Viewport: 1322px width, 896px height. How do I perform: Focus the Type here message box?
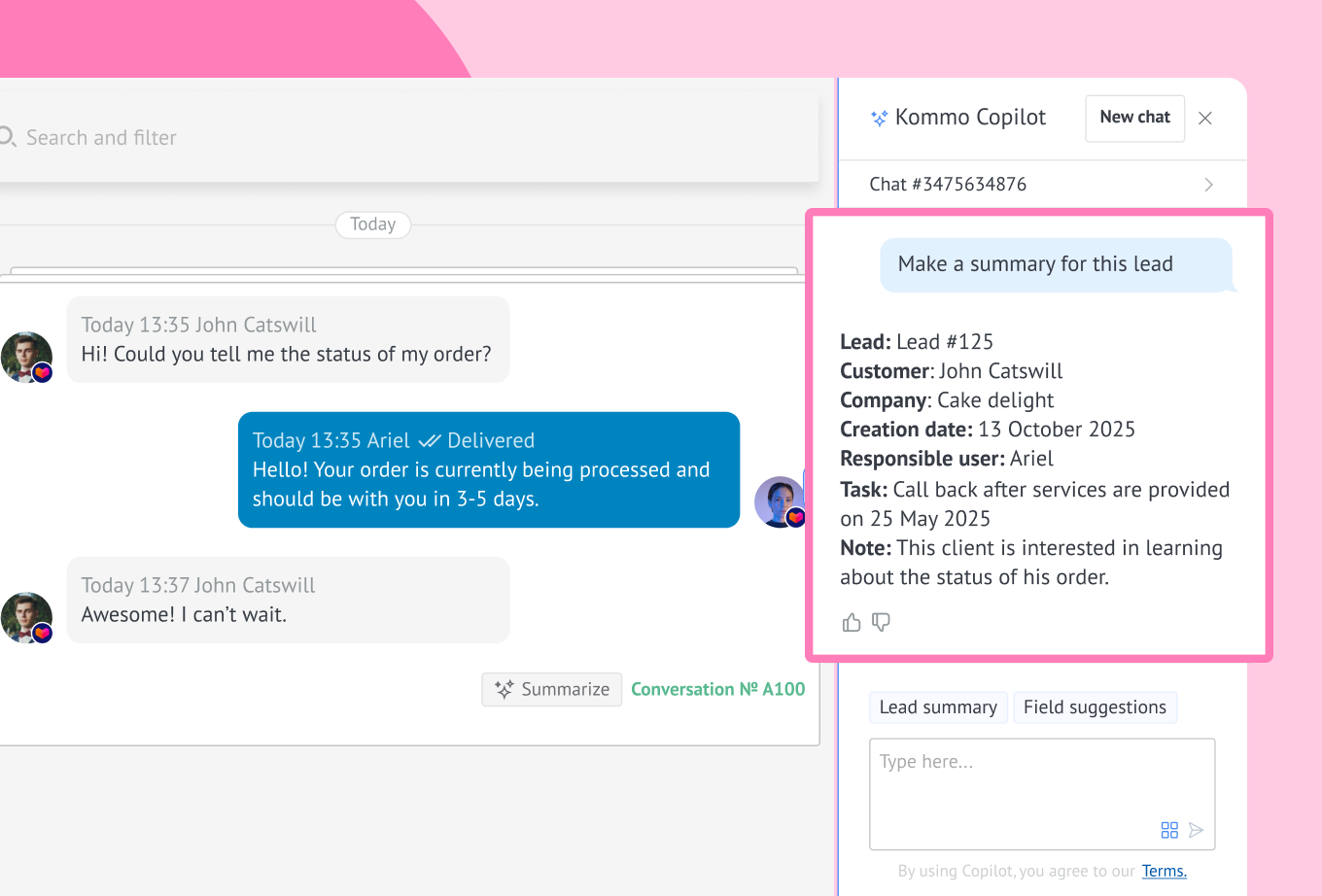point(1042,794)
